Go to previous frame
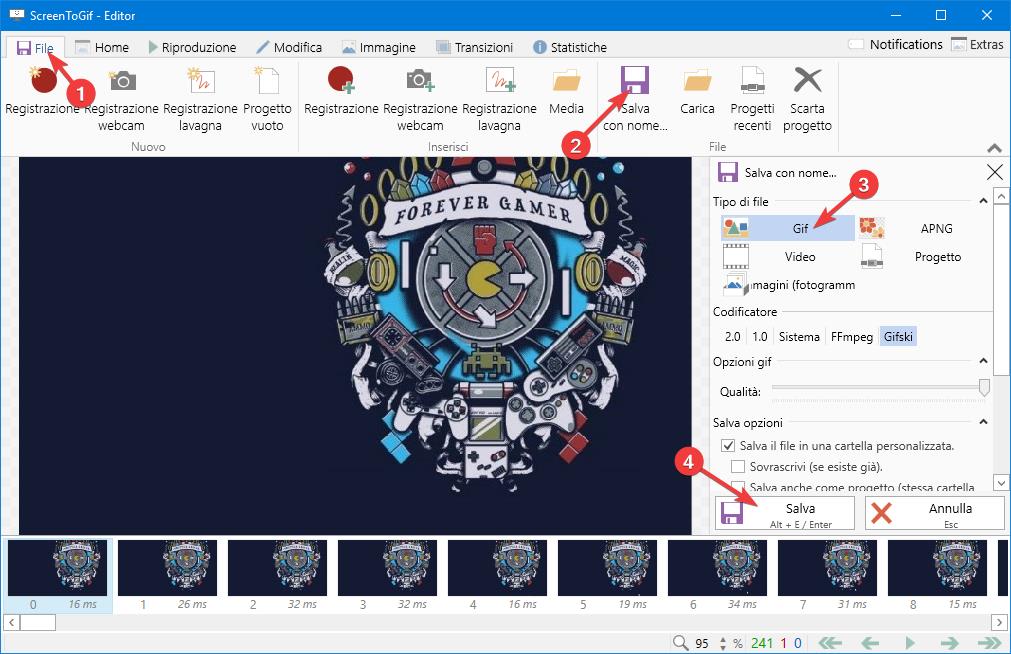Screen dimensions: 1011x654 (870, 642)
